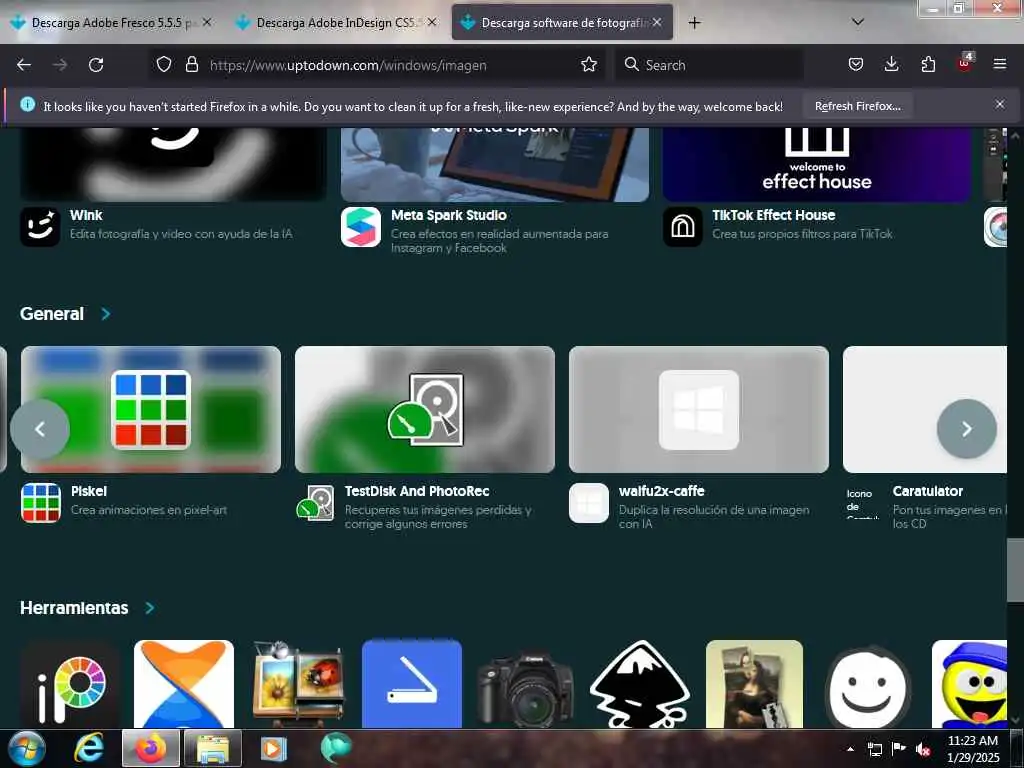Open the Mona Lisa razor app icon

pyautogui.click(x=754, y=684)
